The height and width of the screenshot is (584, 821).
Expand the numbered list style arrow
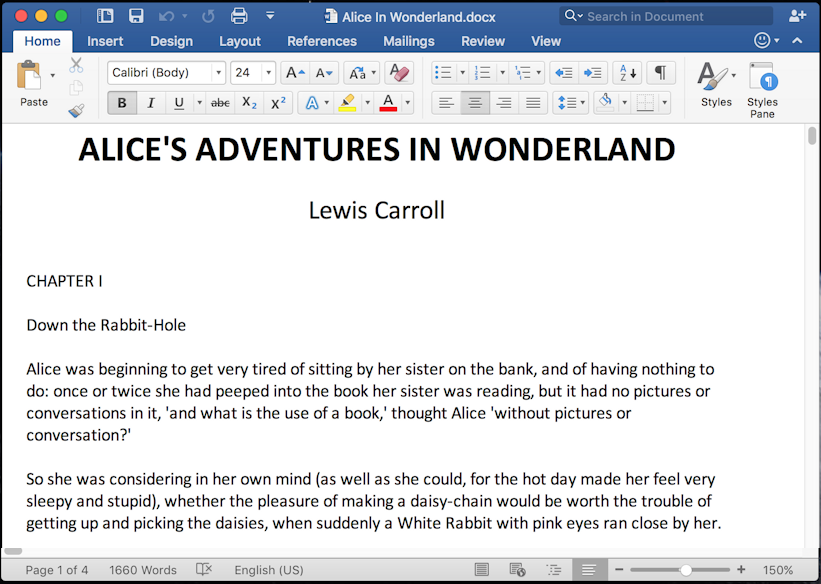tap(502, 73)
